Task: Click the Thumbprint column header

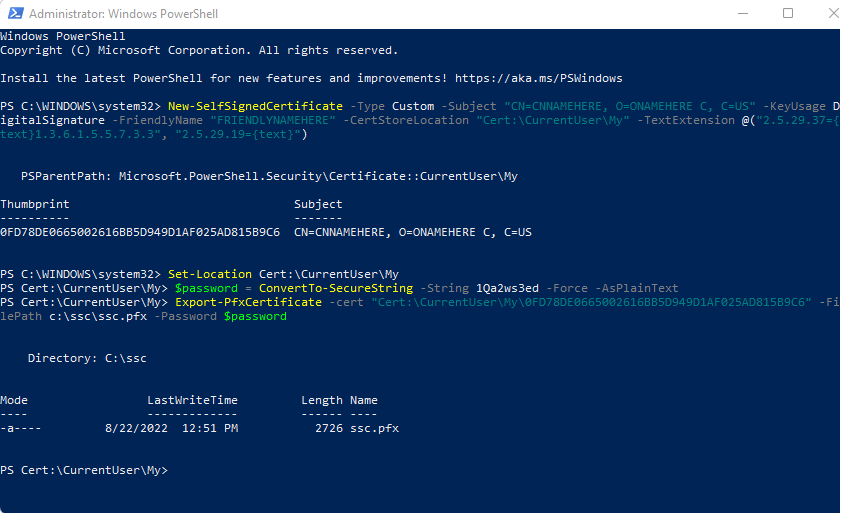Action: point(35,204)
